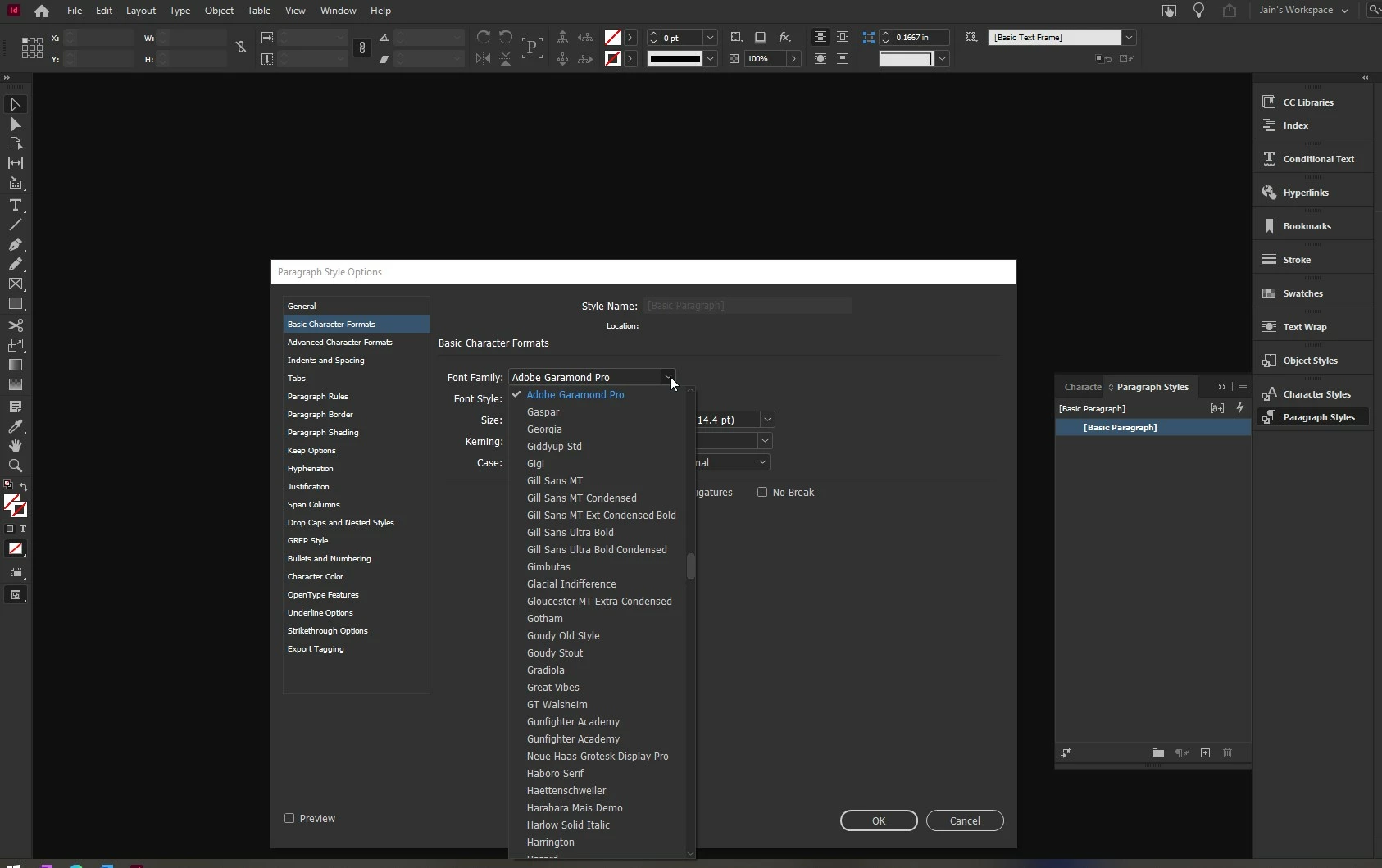Open Jain's Workspace switcher

(x=1303, y=11)
